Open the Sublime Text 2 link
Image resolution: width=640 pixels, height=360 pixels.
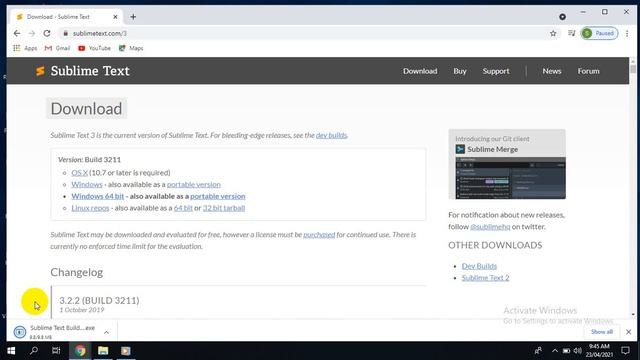click(485, 278)
